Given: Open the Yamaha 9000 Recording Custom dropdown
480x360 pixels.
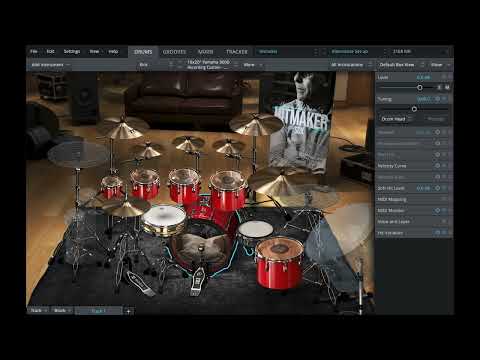Looking at the screenshot, I should click(208, 65).
